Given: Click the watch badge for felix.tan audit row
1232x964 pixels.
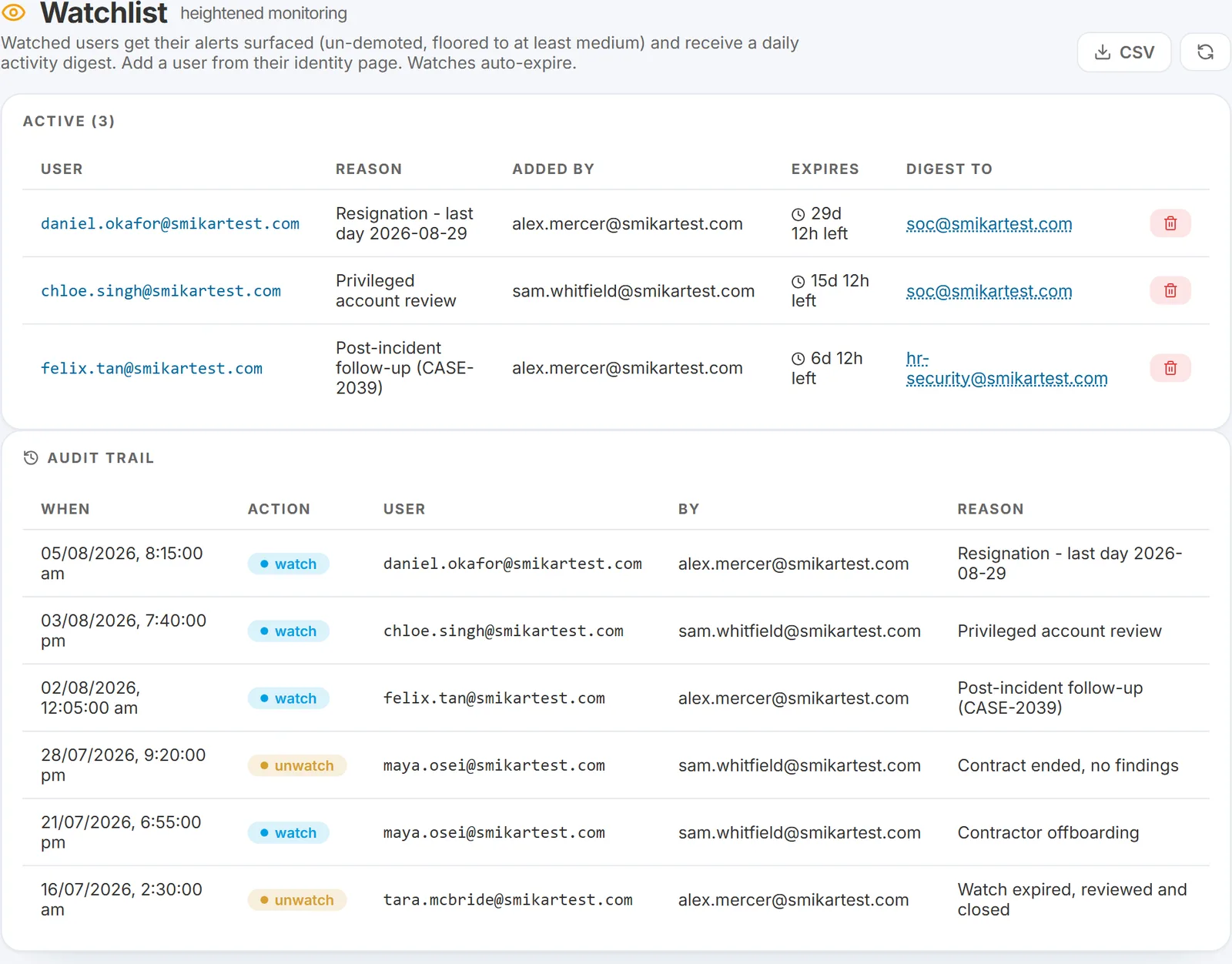Looking at the screenshot, I should coord(288,698).
